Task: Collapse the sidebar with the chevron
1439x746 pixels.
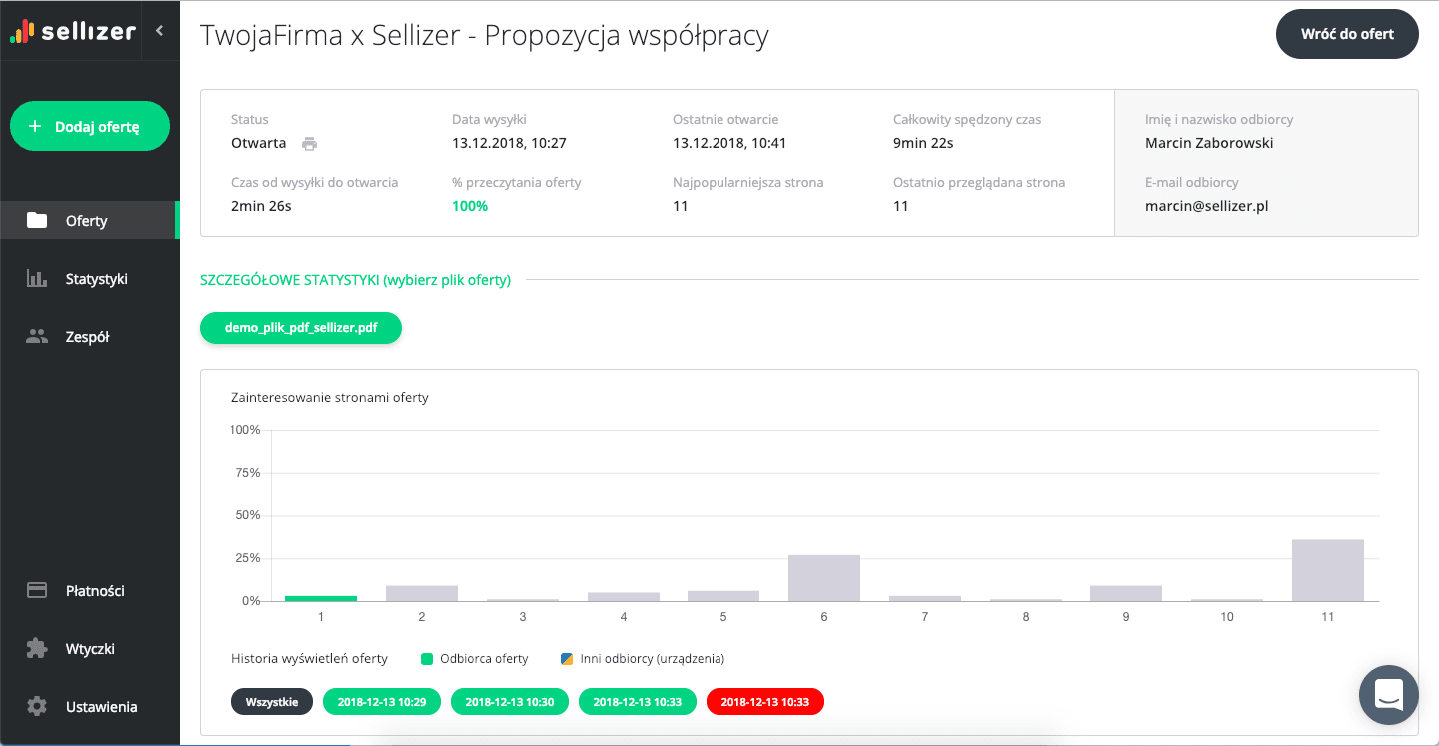Action: 159,30
